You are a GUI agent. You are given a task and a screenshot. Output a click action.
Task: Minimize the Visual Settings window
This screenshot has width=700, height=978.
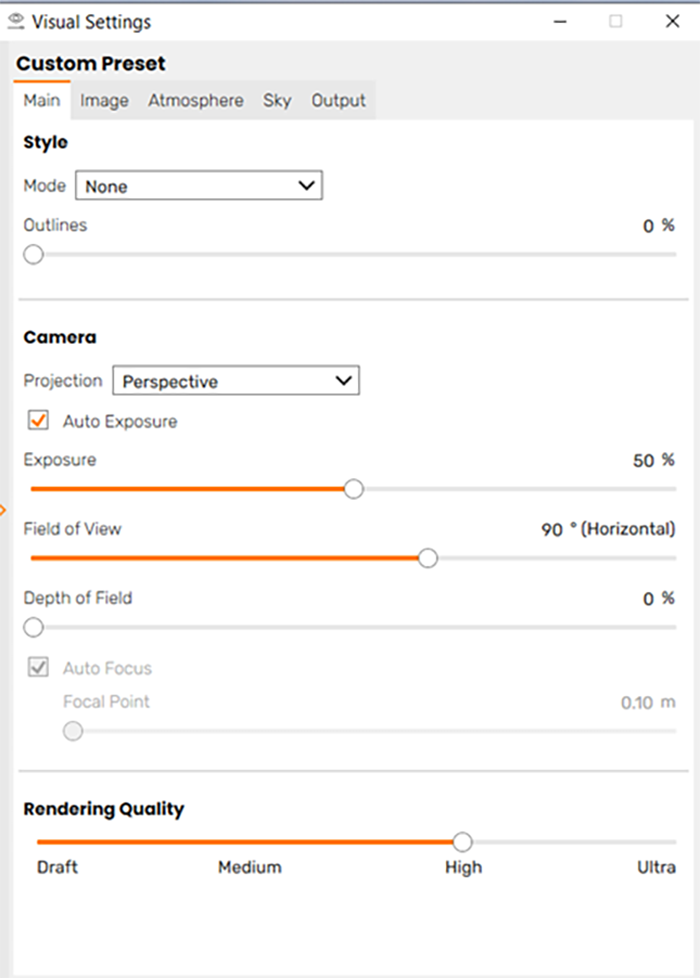tap(560, 22)
